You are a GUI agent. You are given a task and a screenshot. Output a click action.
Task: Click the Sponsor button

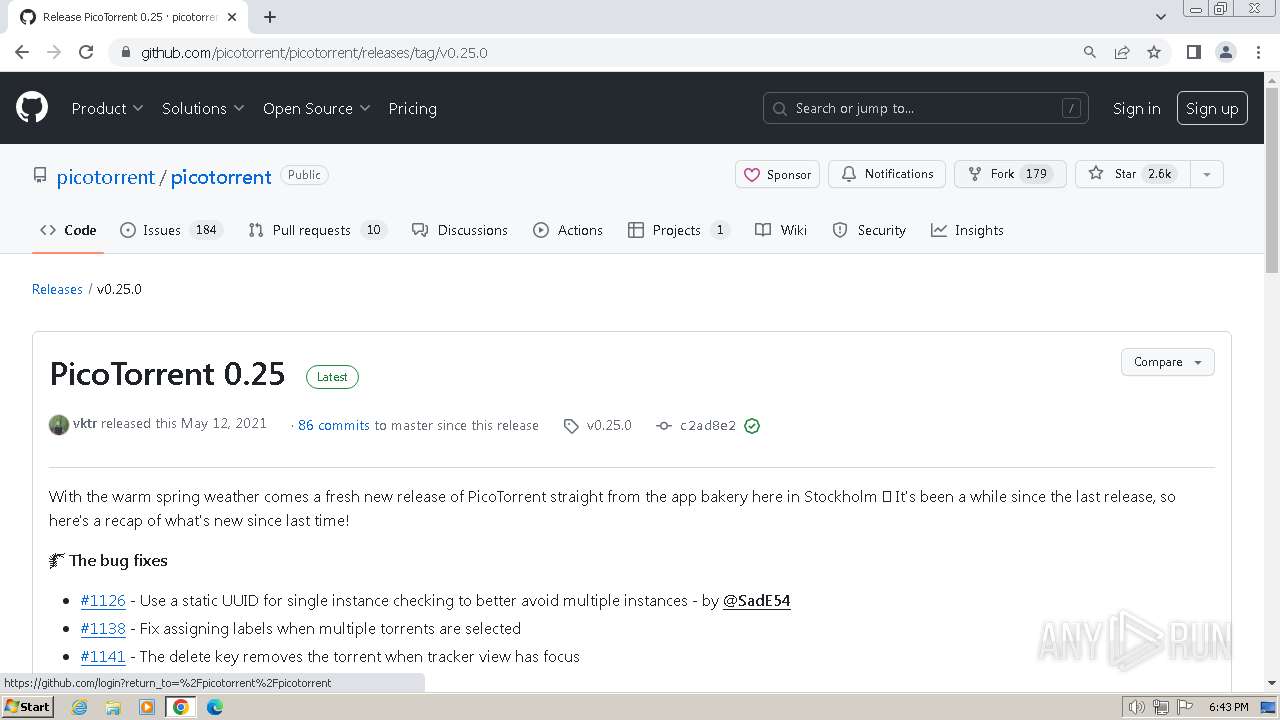pos(778,174)
